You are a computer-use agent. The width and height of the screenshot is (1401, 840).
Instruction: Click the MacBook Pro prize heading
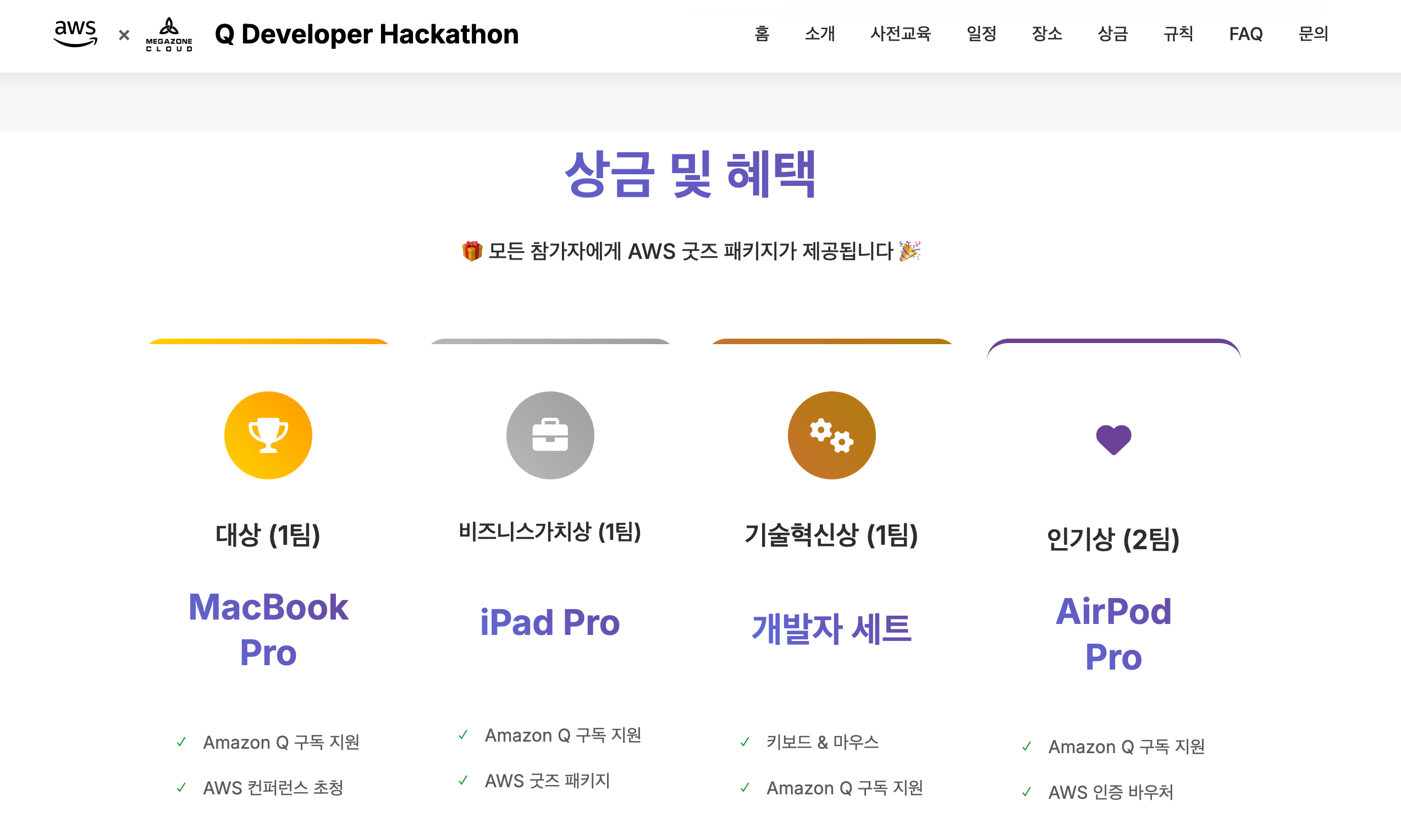click(x=268, y=629)
